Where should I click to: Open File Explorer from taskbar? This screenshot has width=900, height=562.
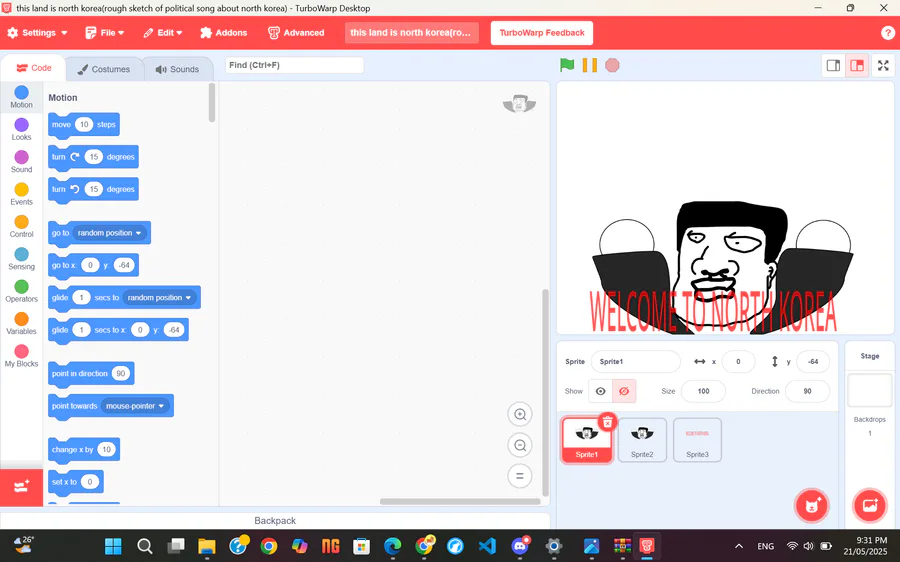click(206, 546)
